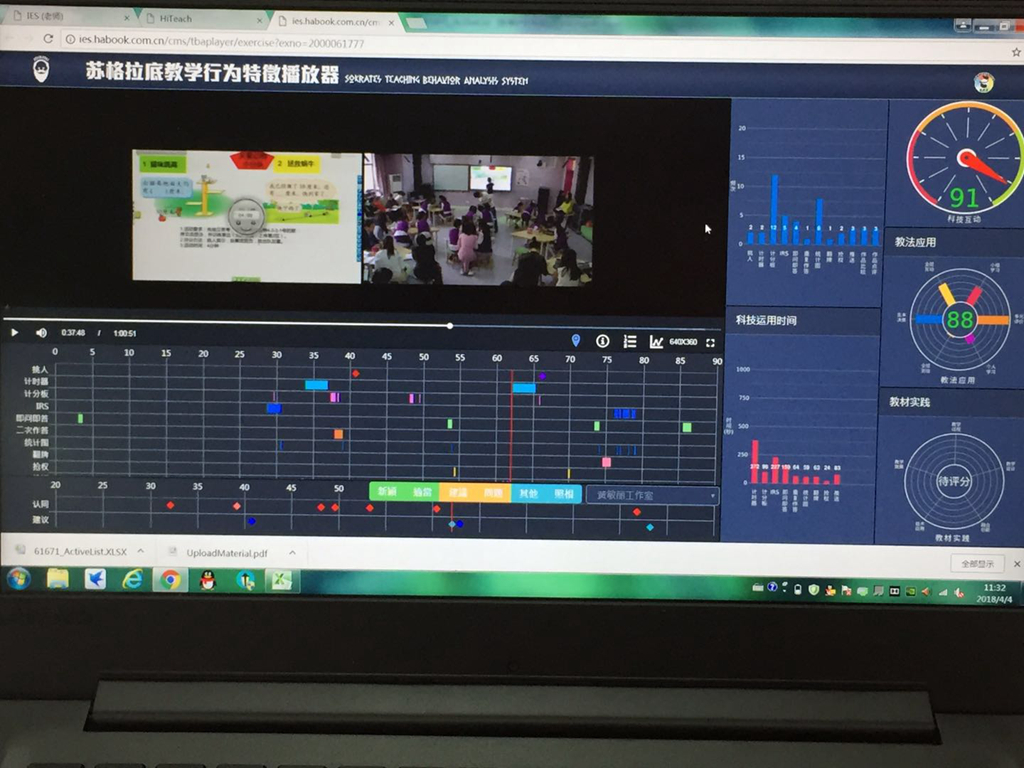Mute the video with speaker icon
Screen dimensions: 1024x768
(x=41, y=332)
